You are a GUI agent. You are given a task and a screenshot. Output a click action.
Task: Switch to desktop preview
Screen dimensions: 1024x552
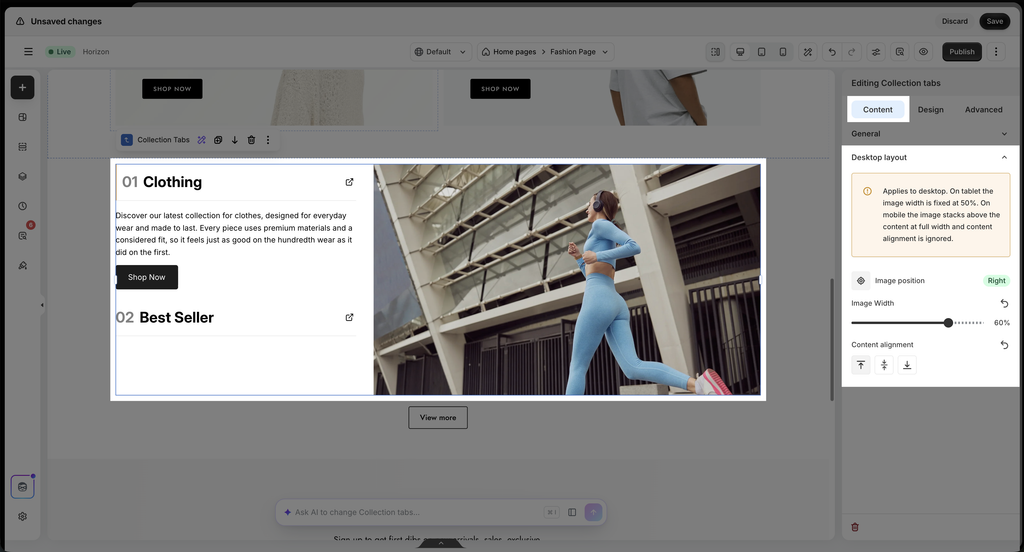(740, 52)
